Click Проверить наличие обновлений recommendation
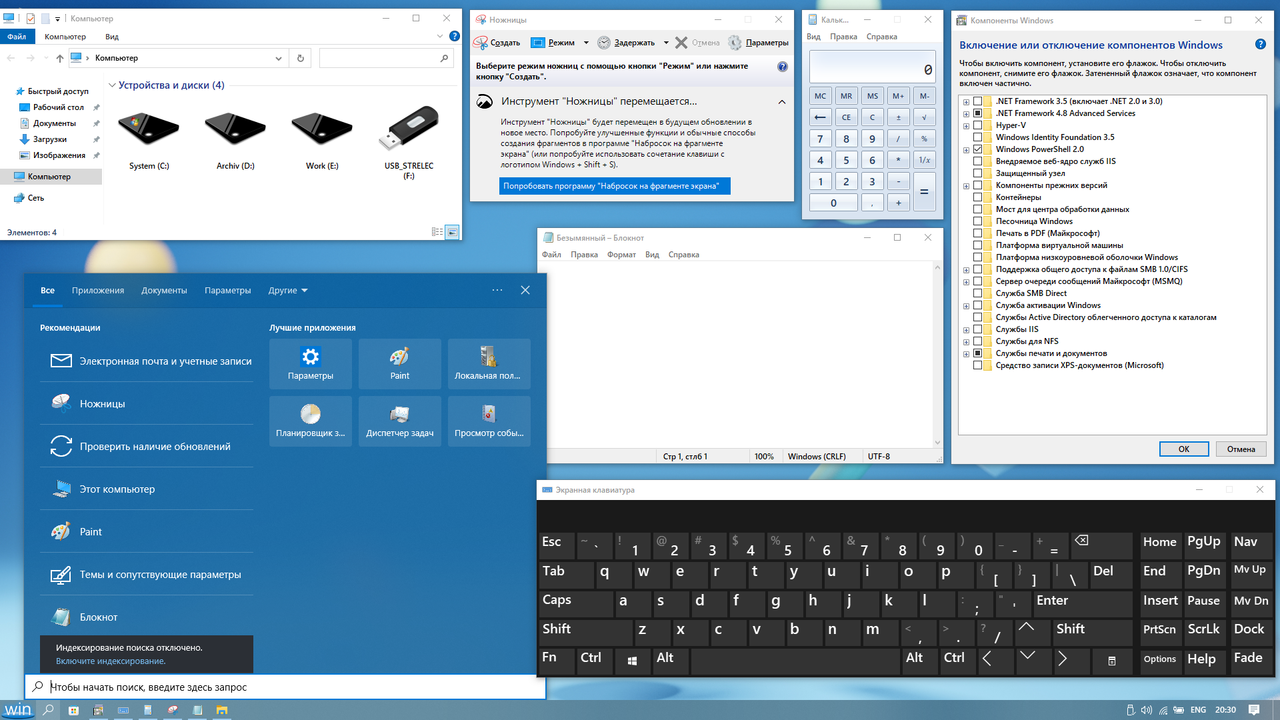 coord(147,447)
